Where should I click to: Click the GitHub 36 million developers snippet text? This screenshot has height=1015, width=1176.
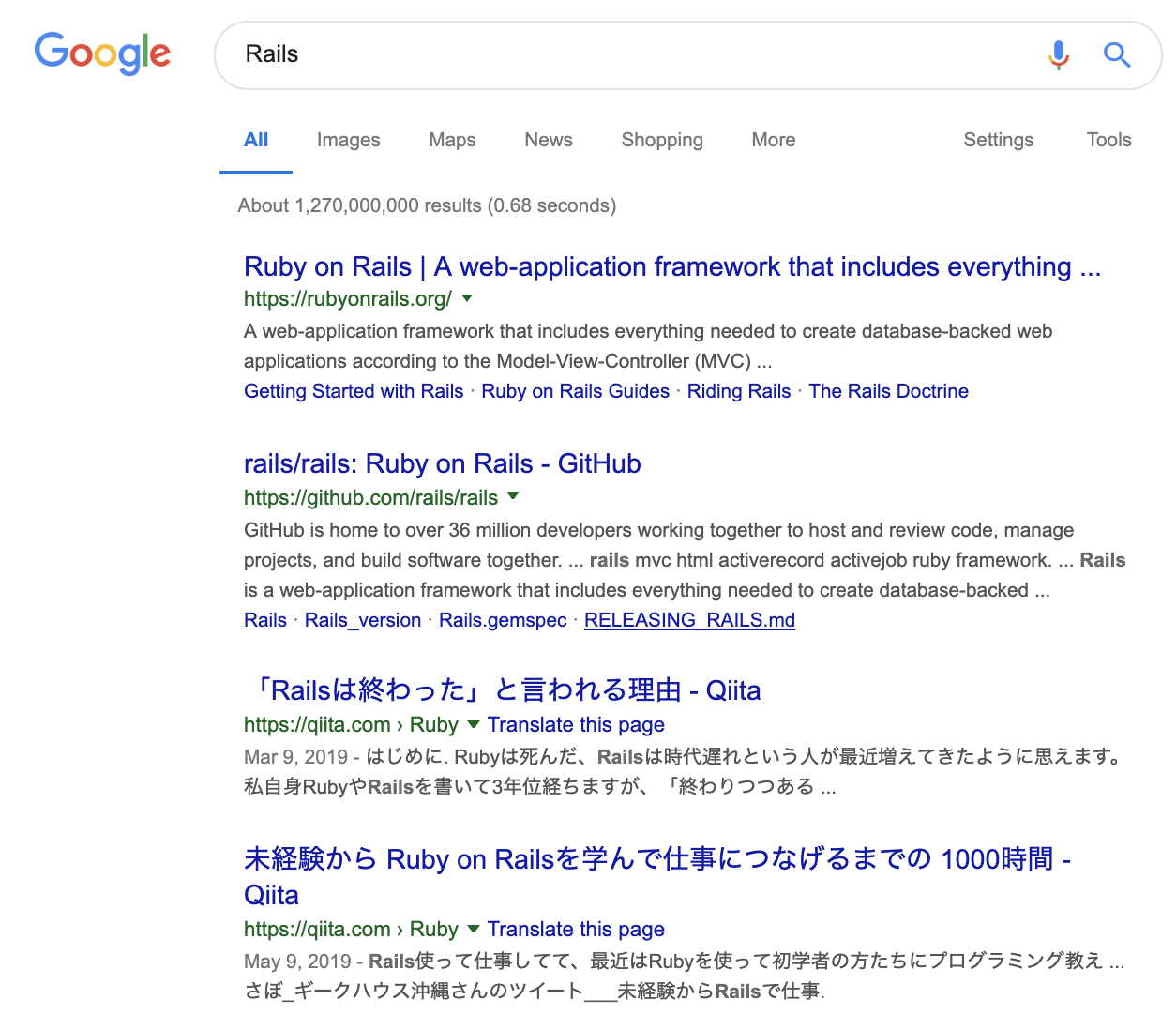[x=685, y=560]
